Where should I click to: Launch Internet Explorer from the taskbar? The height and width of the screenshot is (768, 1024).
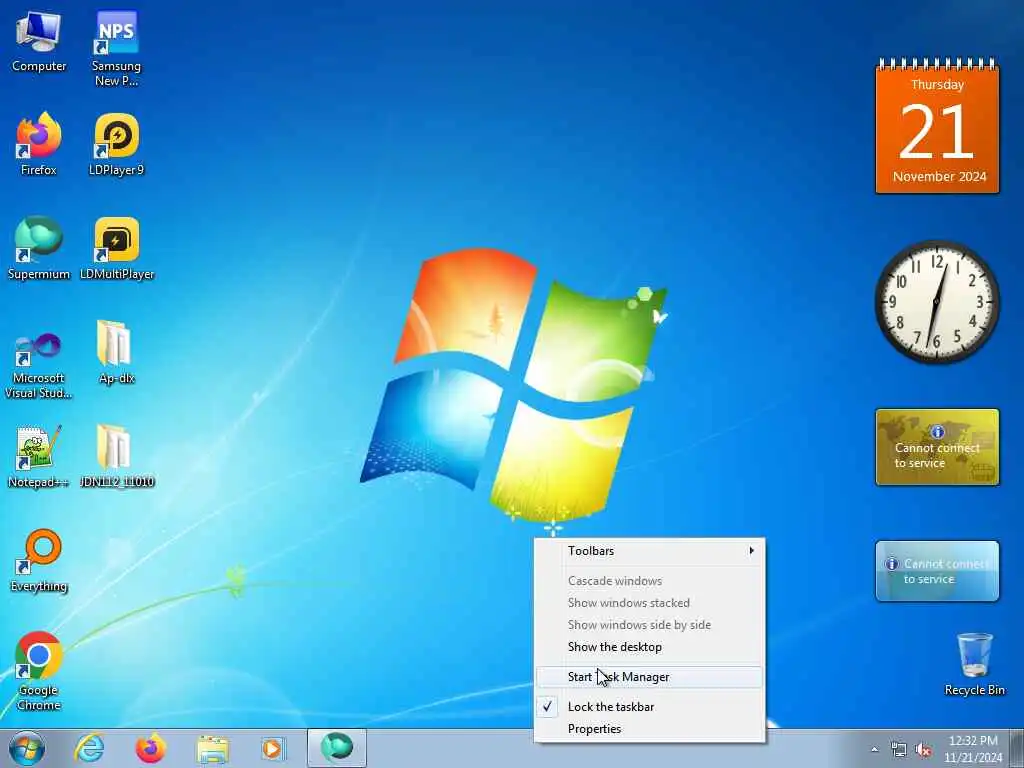tap(89, 749)
